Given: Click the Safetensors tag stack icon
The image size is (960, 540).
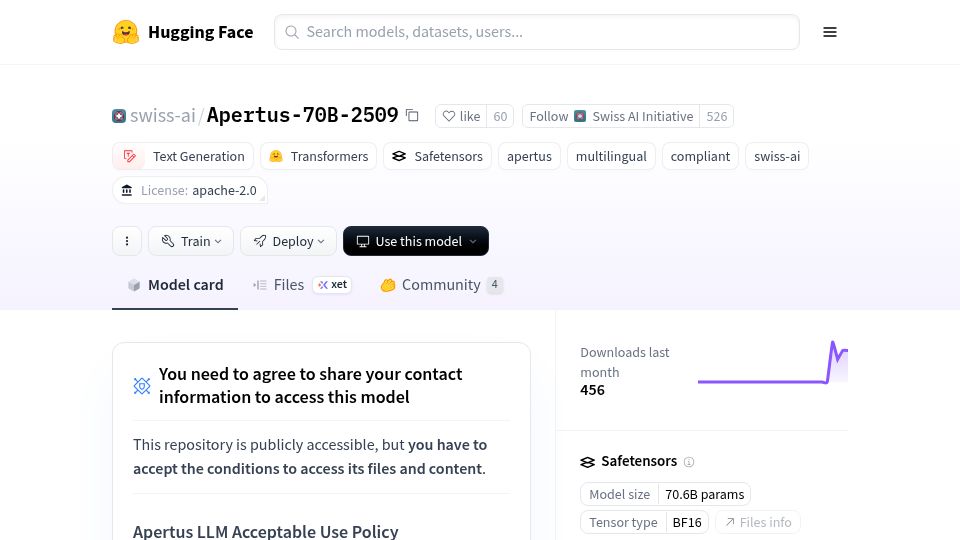Looking at the screenshot, I should click(399, 156).
